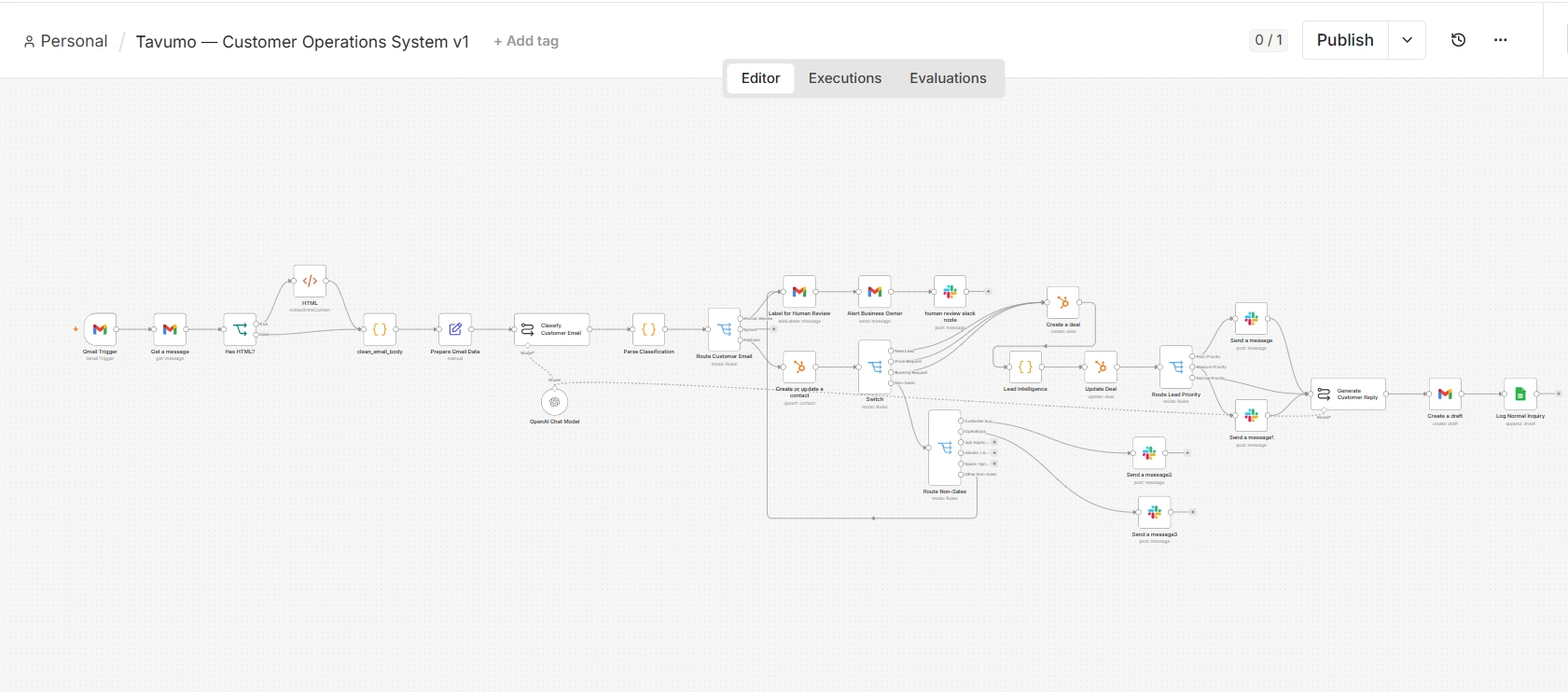Switch to the Evaluations tab

[x=948, y=78]
